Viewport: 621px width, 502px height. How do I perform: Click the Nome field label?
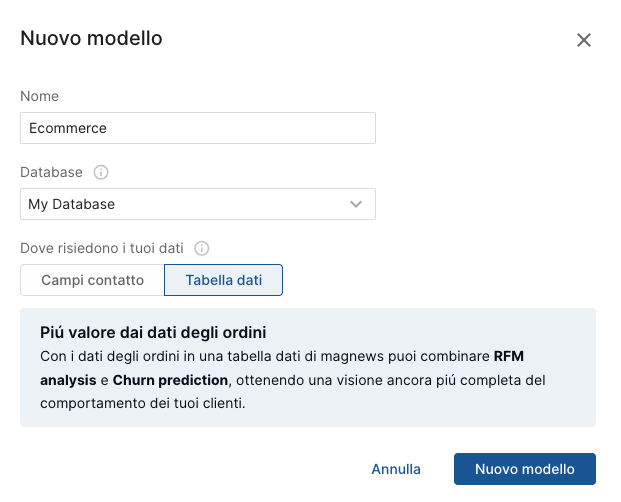pos(40,96)
